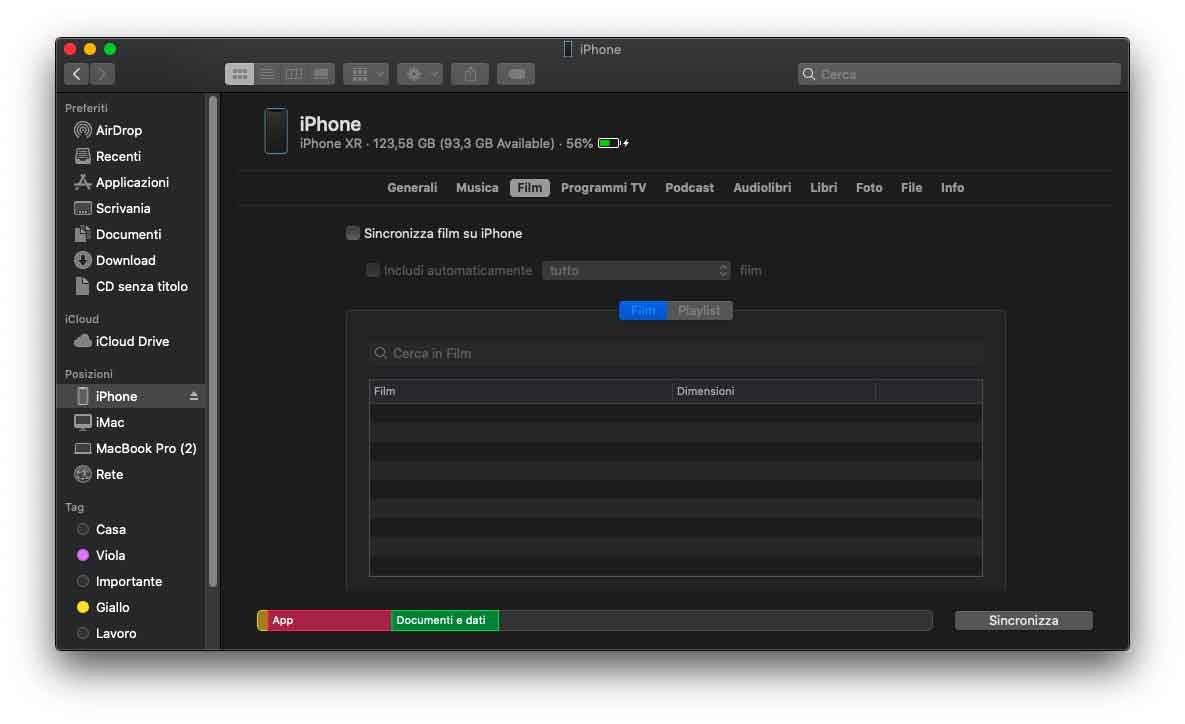Sort by Dimensioni column header
Screen dimensions: 1185x724
[x=774, y=391]
